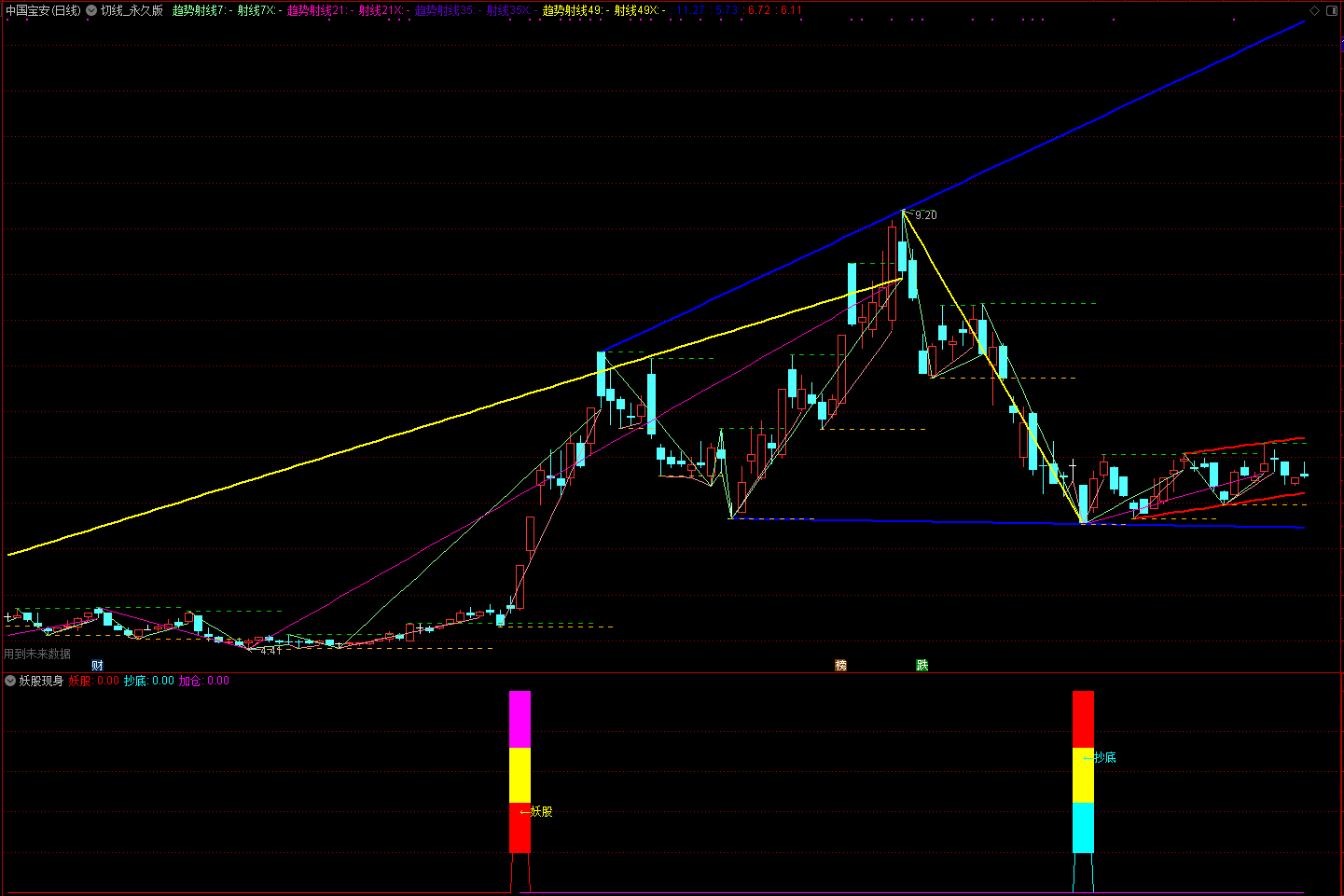Click the 9.20 peak price label
This screenshot has height=896, width=1344.
pos(925,215)
